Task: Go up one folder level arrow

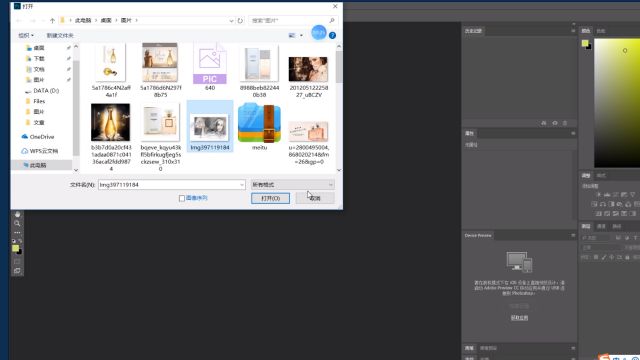Action: click(x=52, y=20)
